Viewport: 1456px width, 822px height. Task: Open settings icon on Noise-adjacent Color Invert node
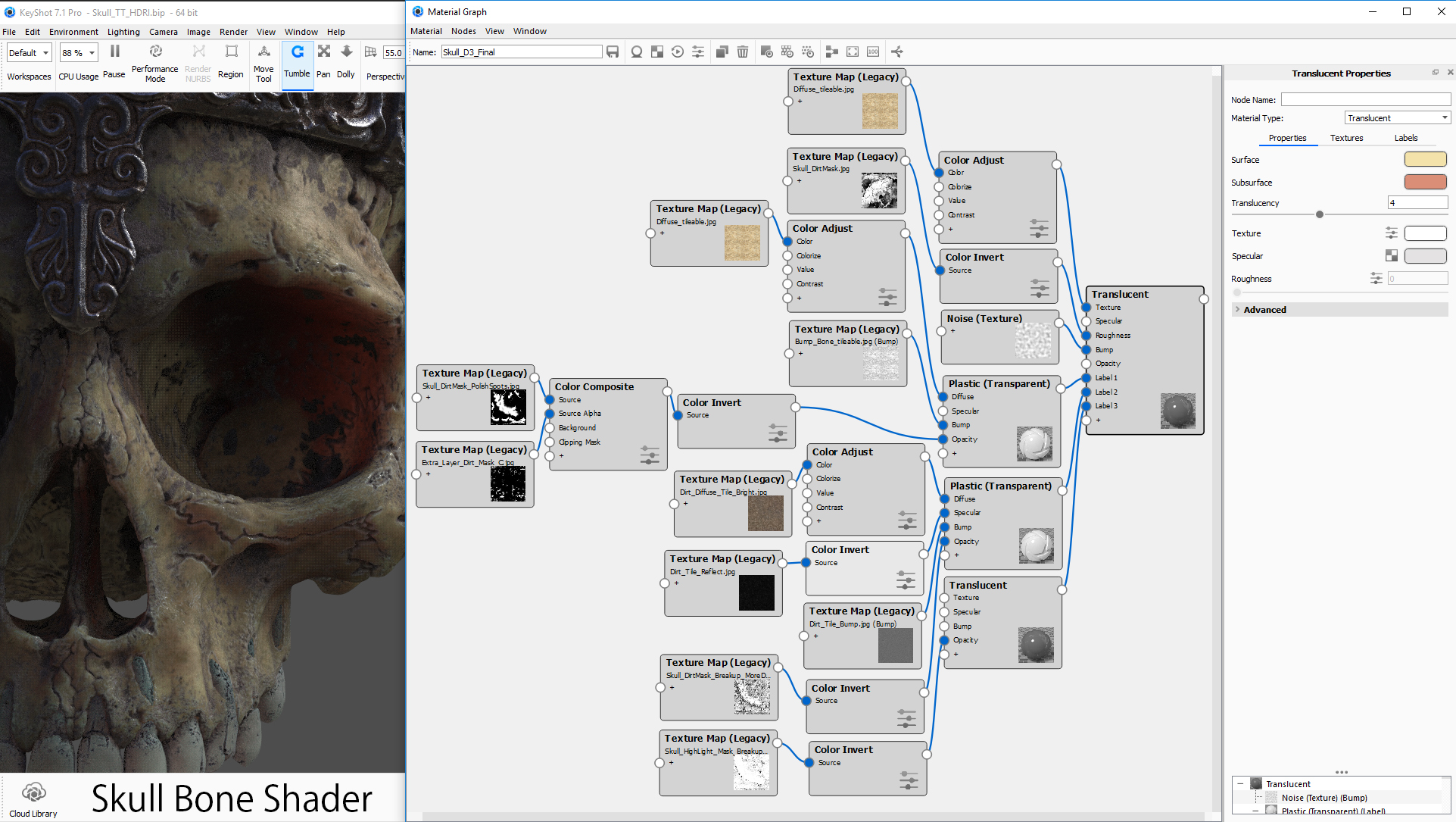pyautogui.click(x=1040, y=288)
